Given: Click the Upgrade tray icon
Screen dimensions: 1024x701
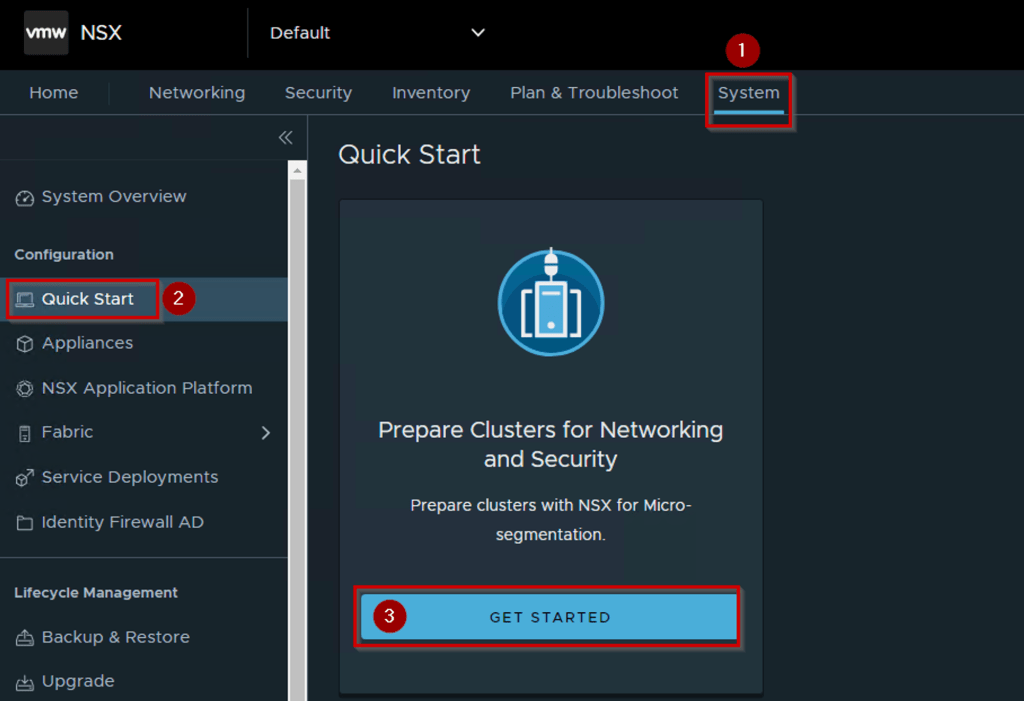Looking at the screenshot, I should pos(25,682).
